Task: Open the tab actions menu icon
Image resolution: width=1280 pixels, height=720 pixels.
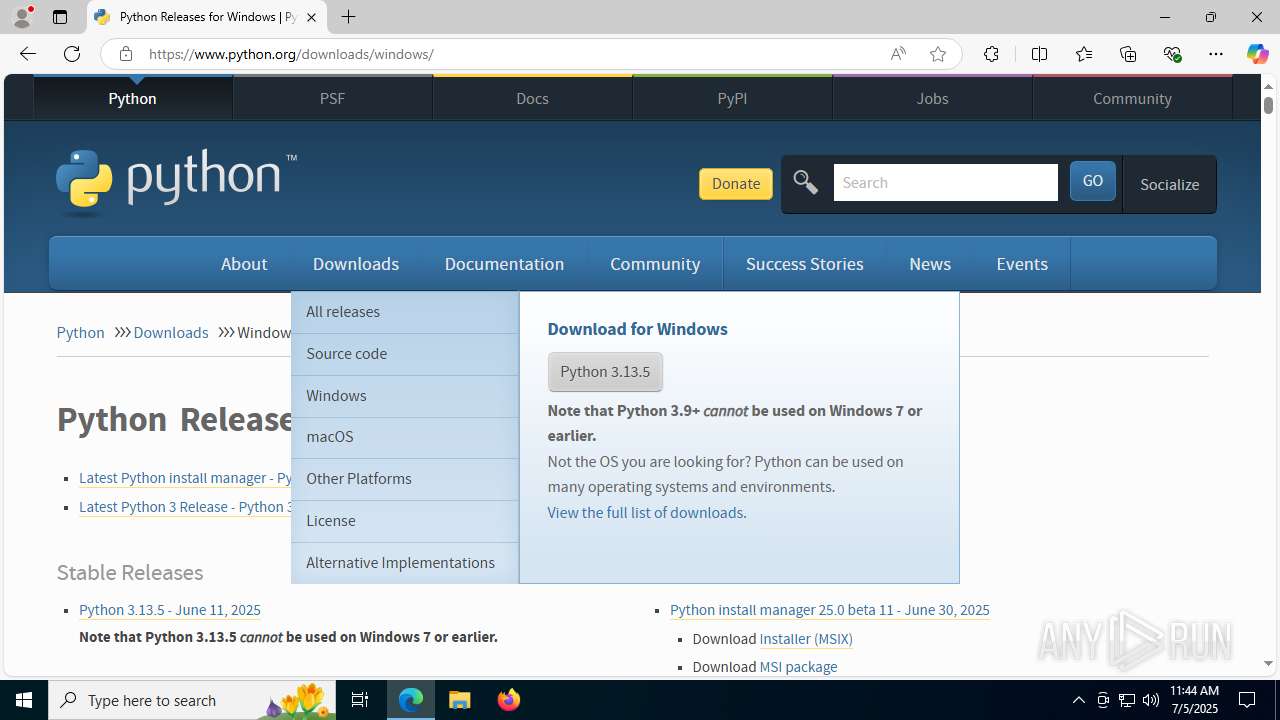Action: pos(60,17)
